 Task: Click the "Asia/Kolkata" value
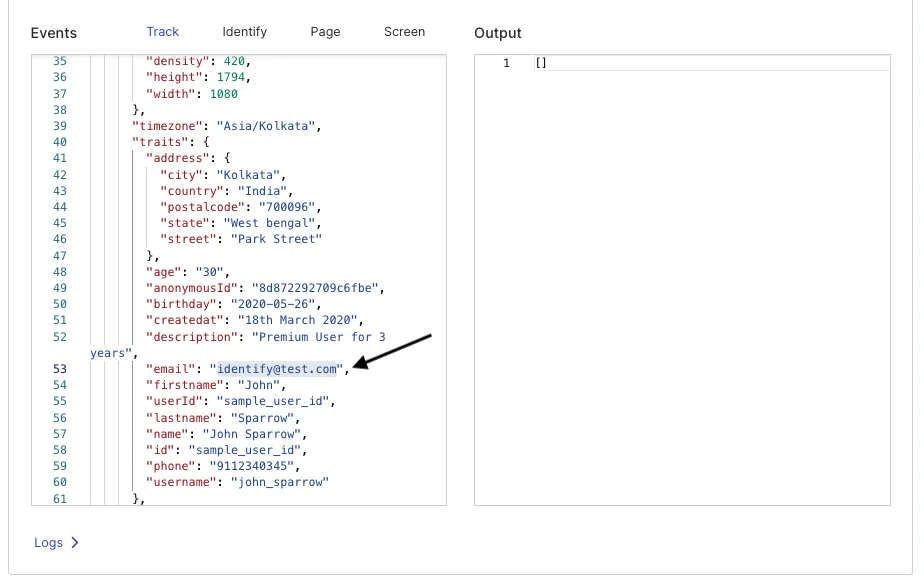pos(266,126)
